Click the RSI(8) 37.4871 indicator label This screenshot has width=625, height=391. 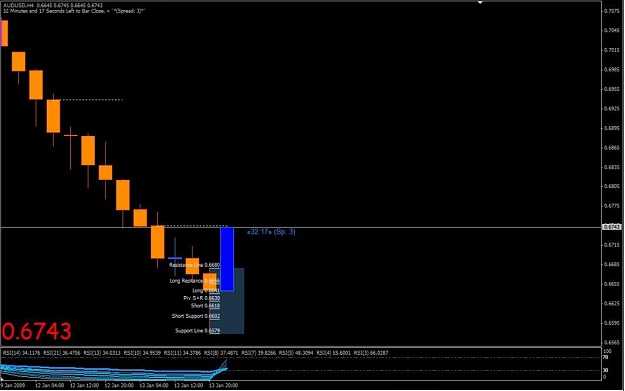point(221,353)
